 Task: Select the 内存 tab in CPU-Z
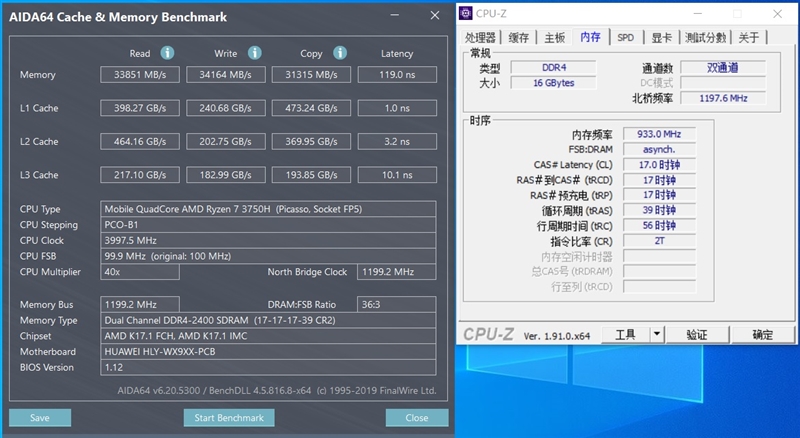pos(590,37)
